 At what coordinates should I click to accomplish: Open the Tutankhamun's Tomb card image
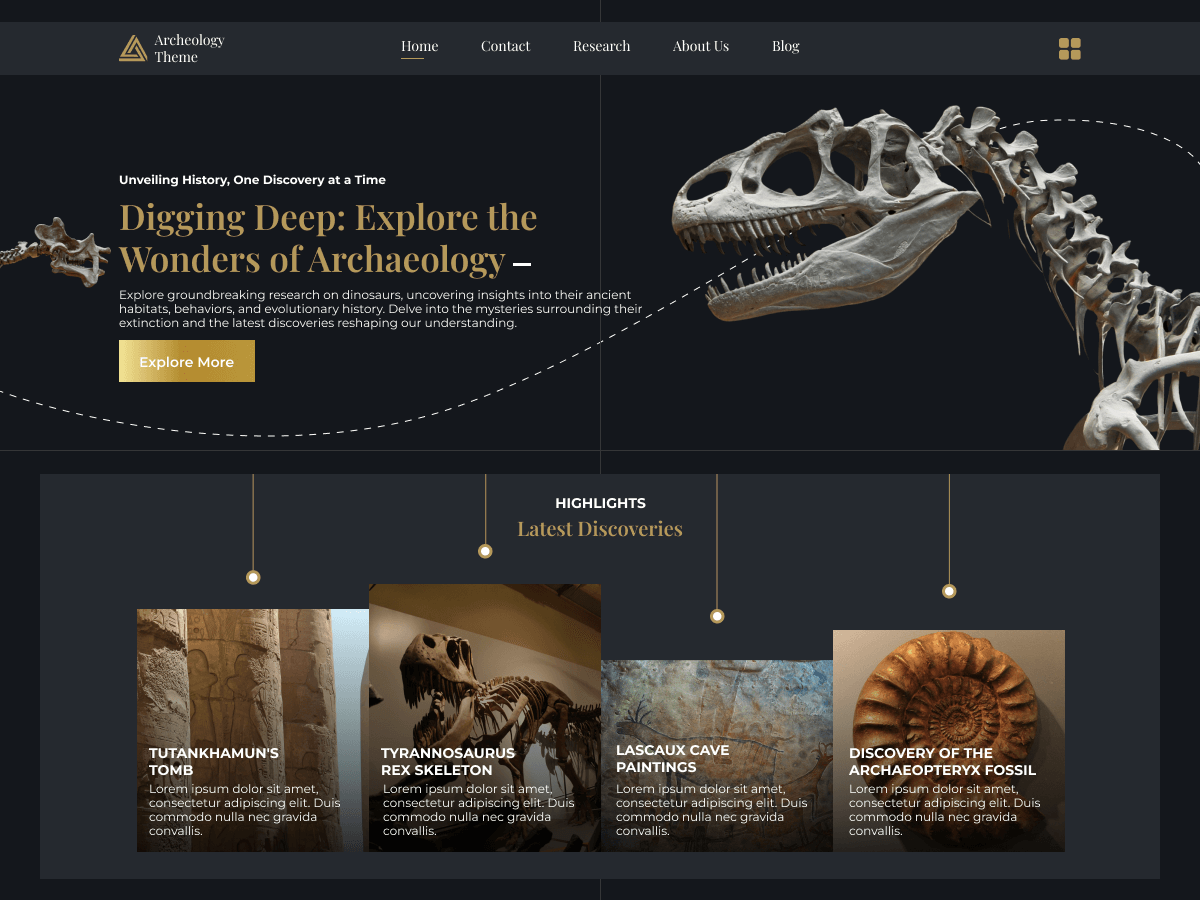pyautogui.click(x=252, y=670)
